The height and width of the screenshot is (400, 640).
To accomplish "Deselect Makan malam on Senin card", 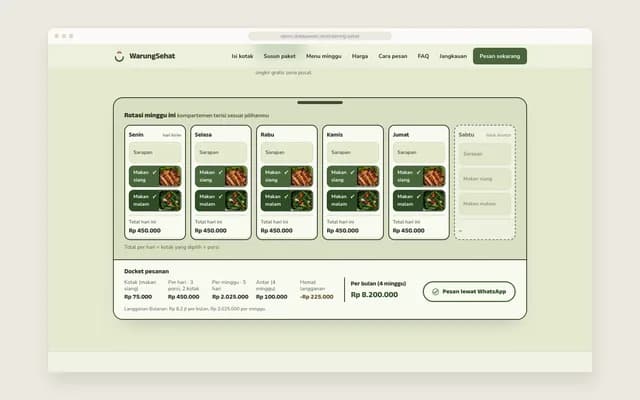I will [155, 200].
